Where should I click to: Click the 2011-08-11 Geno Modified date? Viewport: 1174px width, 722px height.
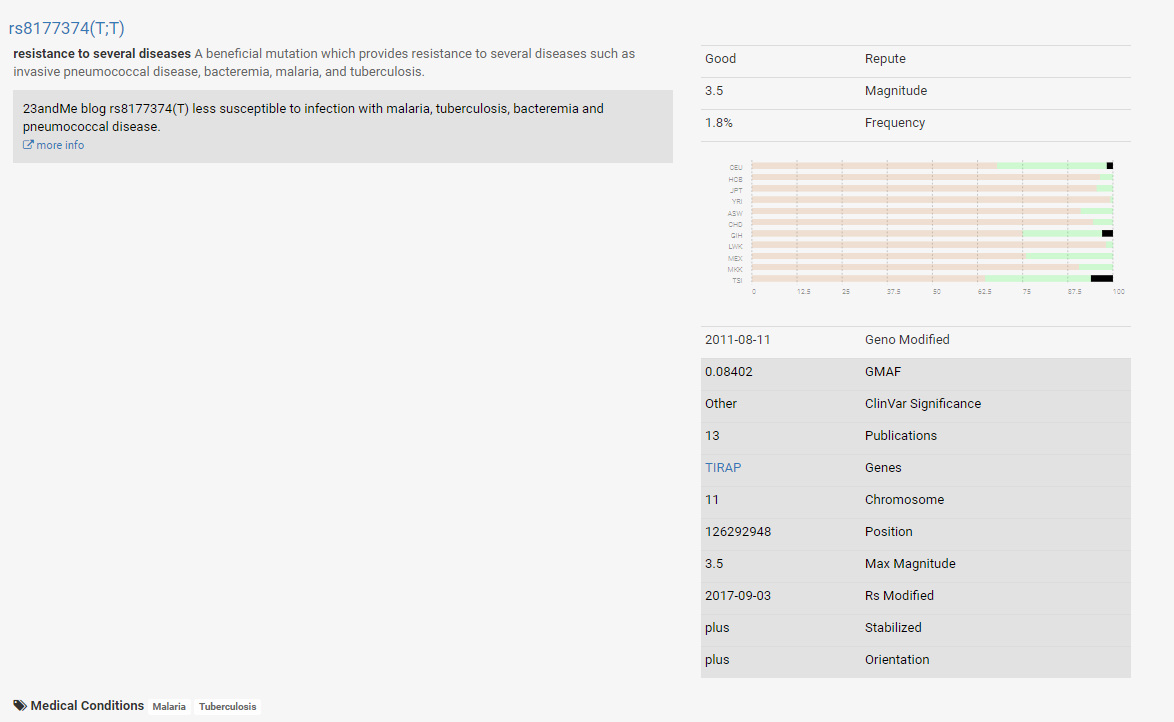pos(737,340)
